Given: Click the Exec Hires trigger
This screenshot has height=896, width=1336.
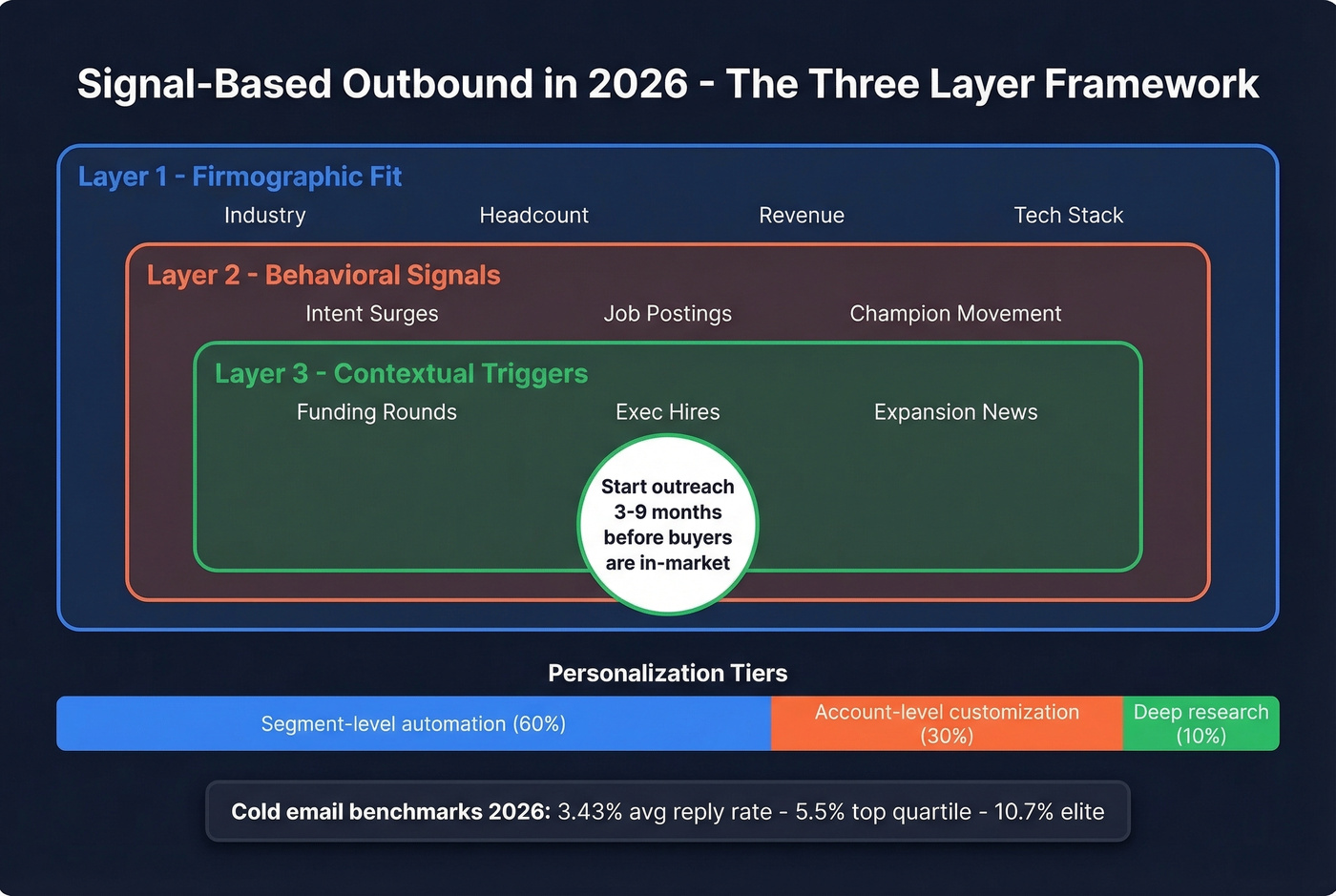Looking at the screenshot, I should [x=667, y=412].
